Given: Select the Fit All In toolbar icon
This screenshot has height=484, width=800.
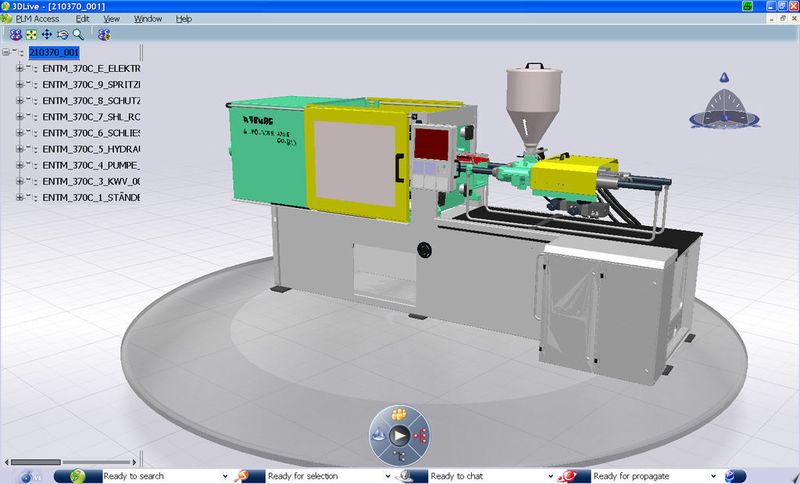Looking at the screenshot, I should [32, 35].
